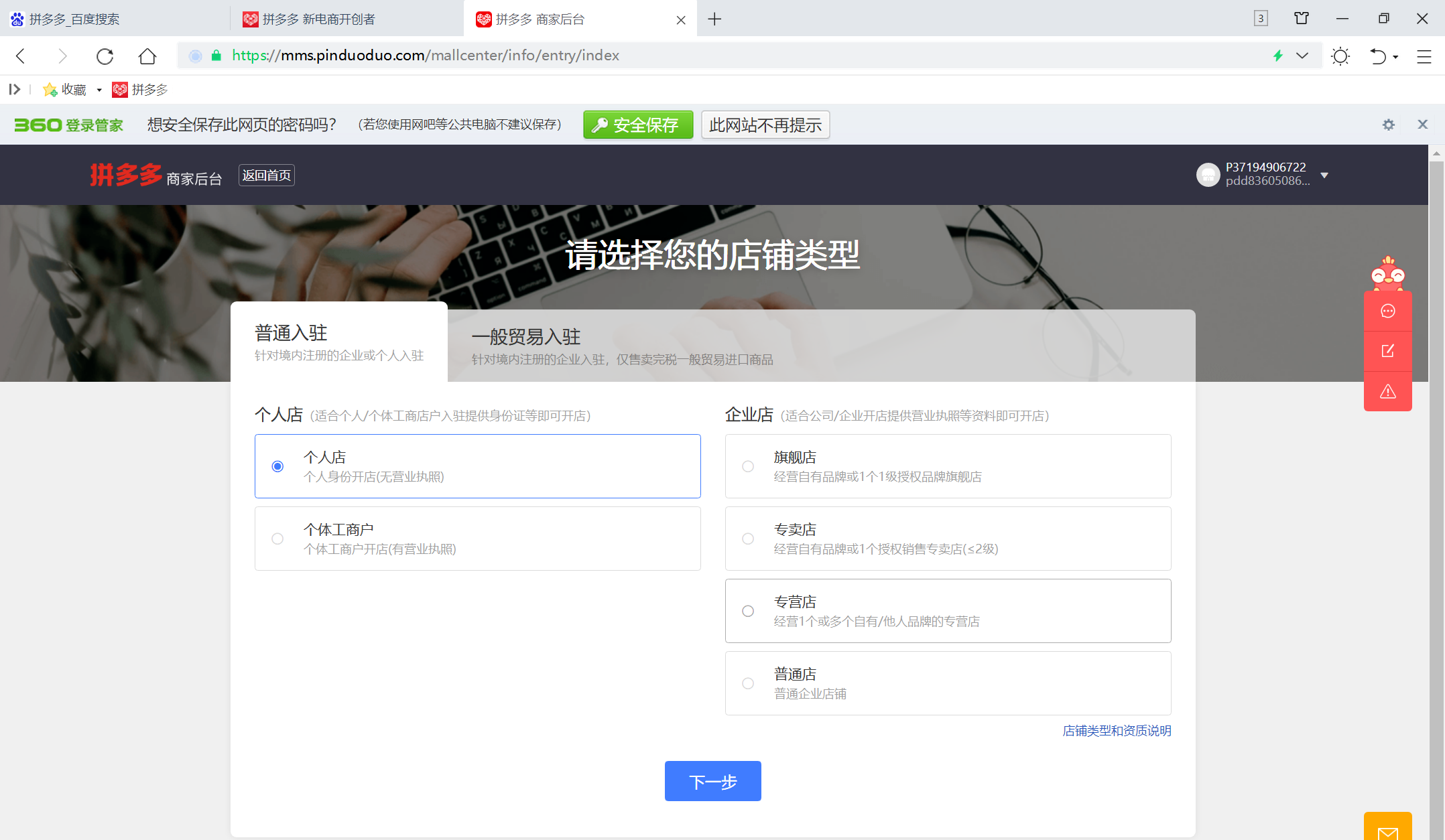Click the 个人身份开店(无营业执照) description text
Viewport: 1445px width, 840px height.
pos(374,477)
